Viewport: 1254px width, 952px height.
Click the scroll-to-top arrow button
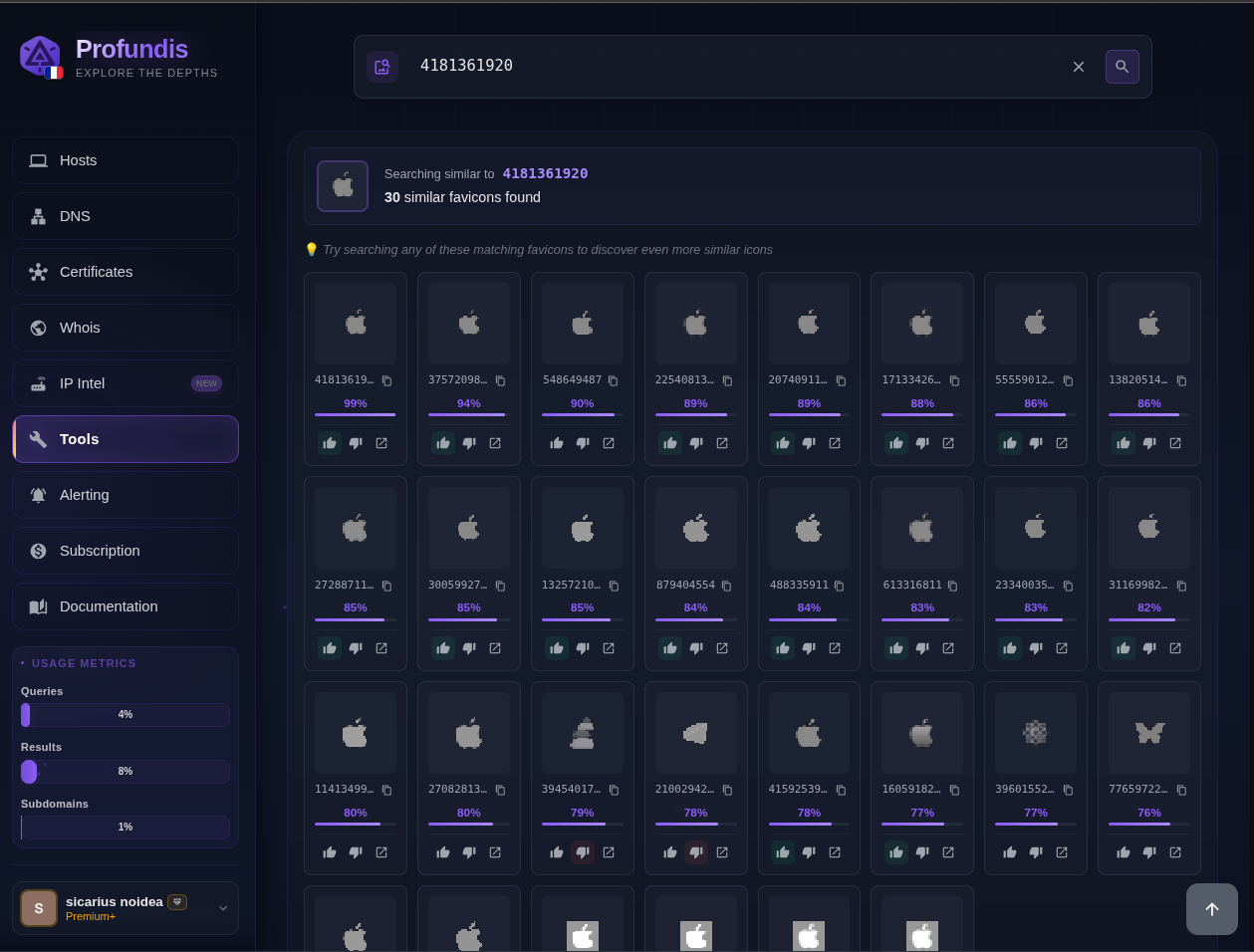1211,908
